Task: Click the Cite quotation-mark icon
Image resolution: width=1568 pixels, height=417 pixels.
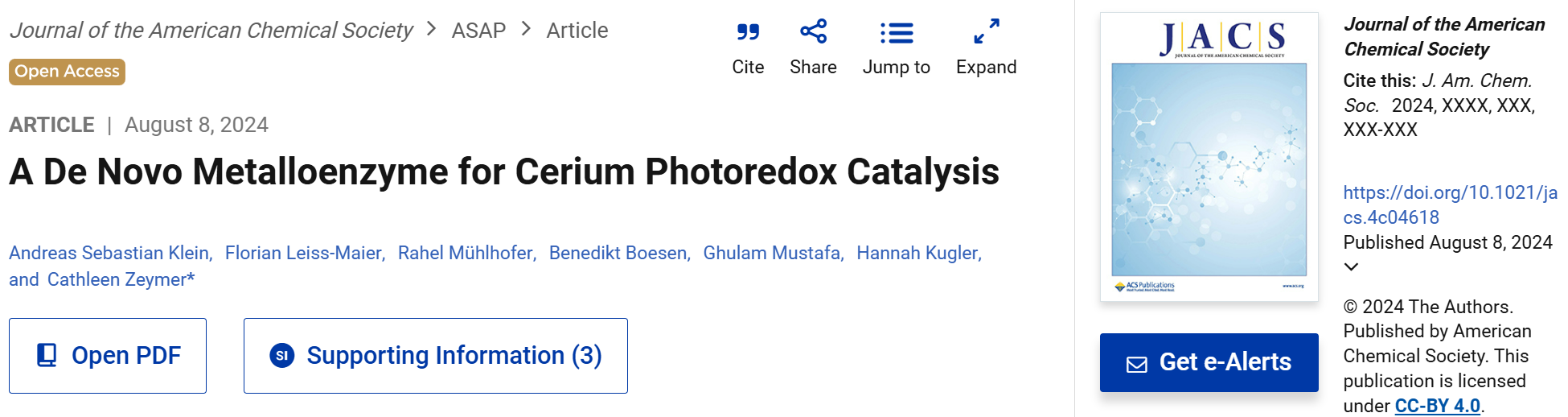Action: point(748,32)
